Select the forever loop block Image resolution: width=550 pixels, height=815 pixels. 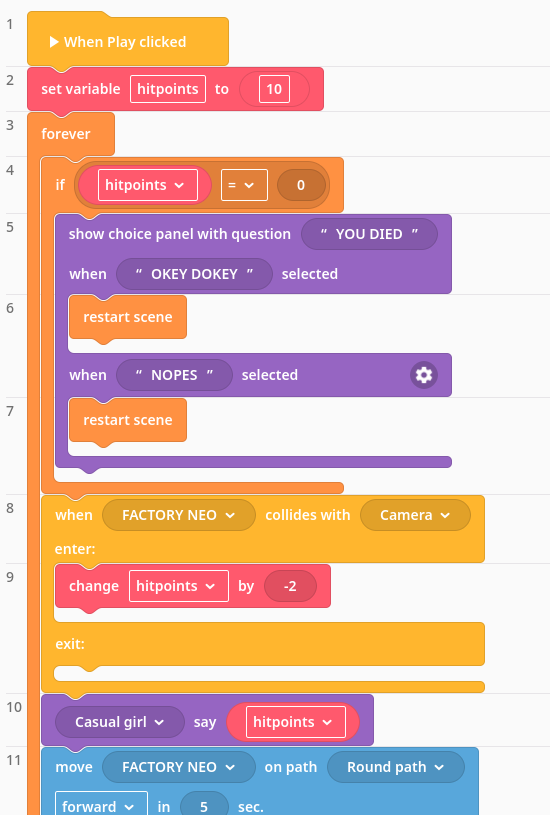(x=66, y=134)
